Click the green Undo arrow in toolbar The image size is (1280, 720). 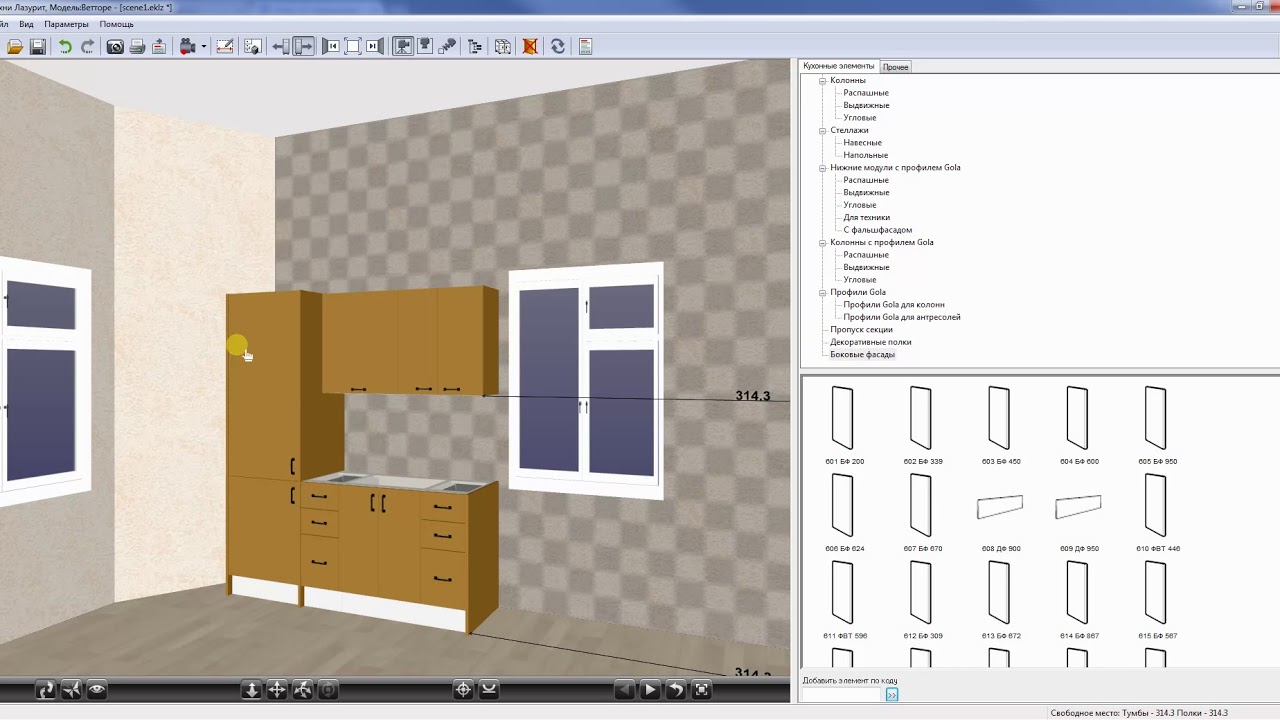tap(65, 46)
